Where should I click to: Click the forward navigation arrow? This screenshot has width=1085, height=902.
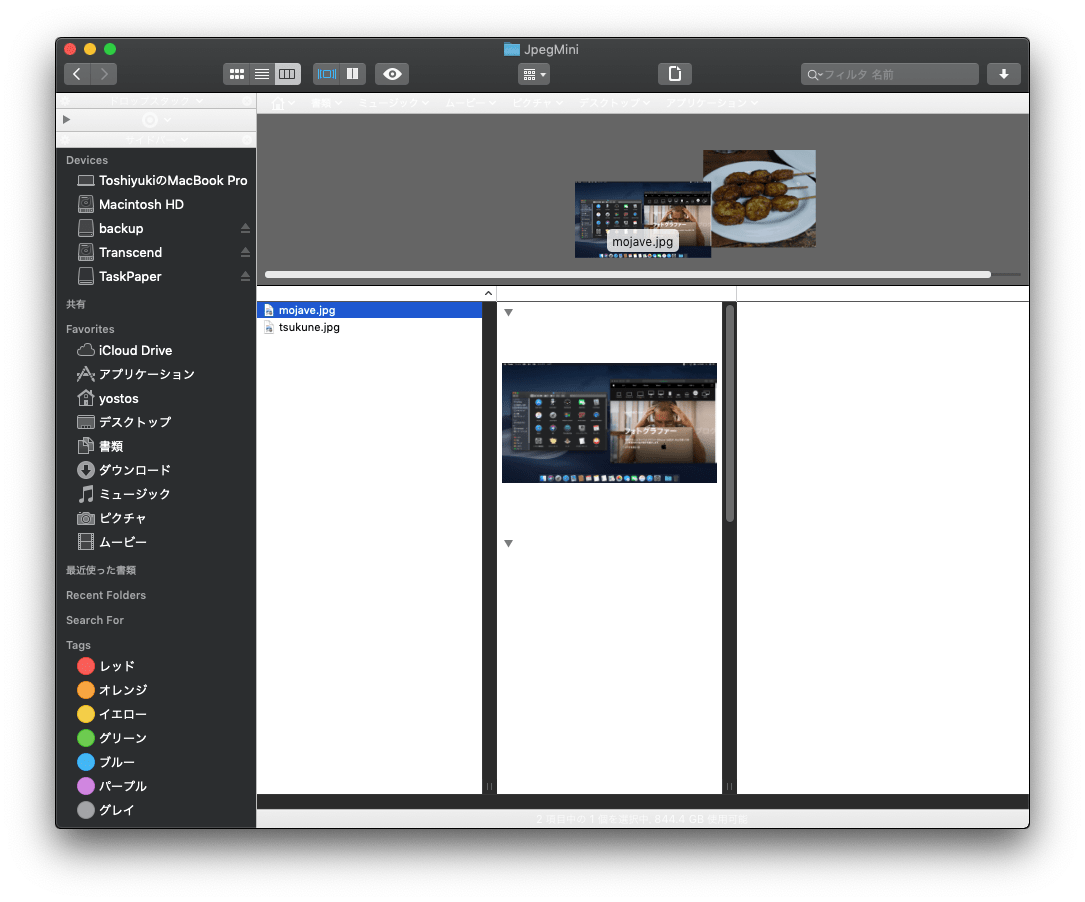[104, 74]
